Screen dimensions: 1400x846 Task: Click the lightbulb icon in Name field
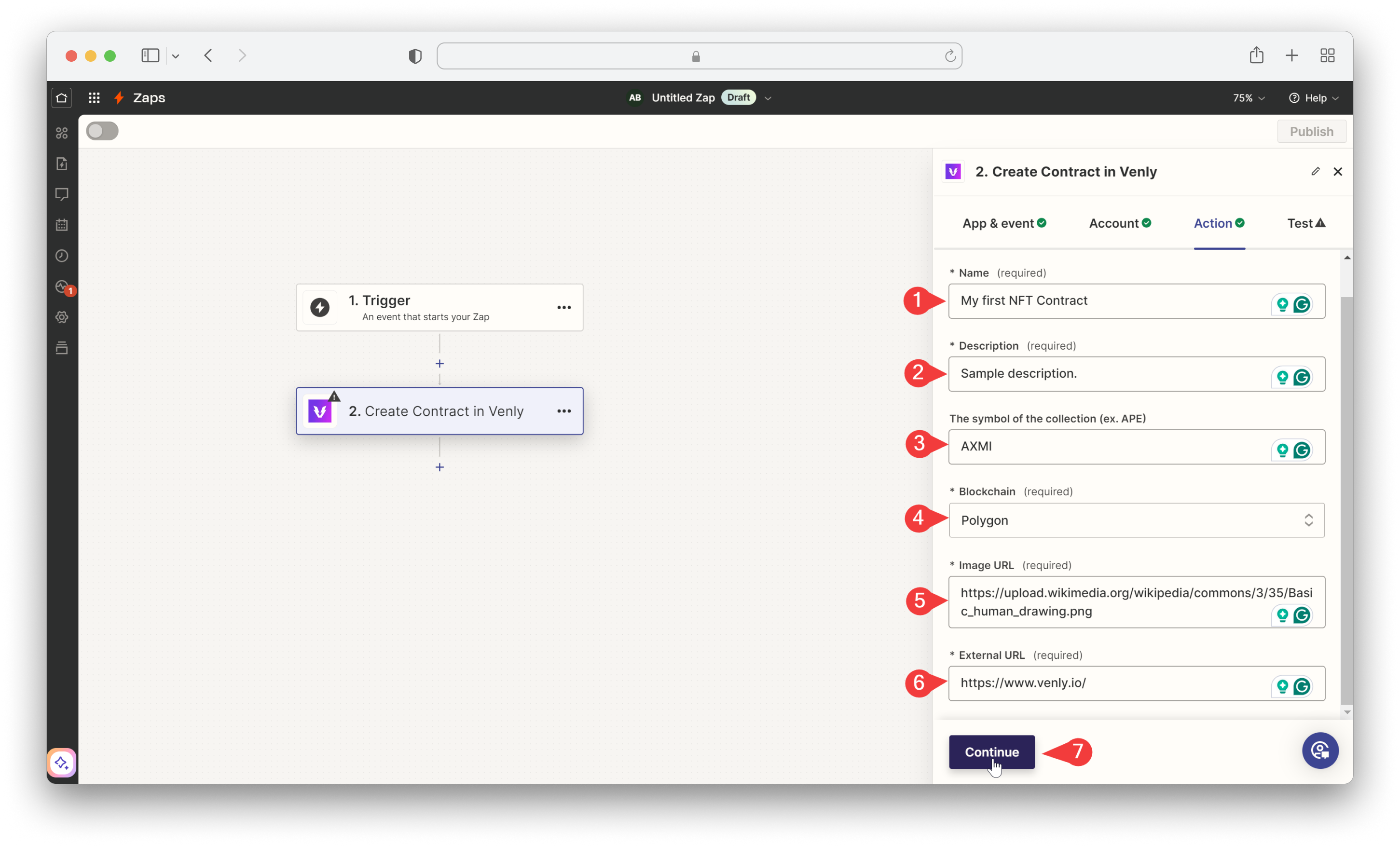[x=1282, y=304]
